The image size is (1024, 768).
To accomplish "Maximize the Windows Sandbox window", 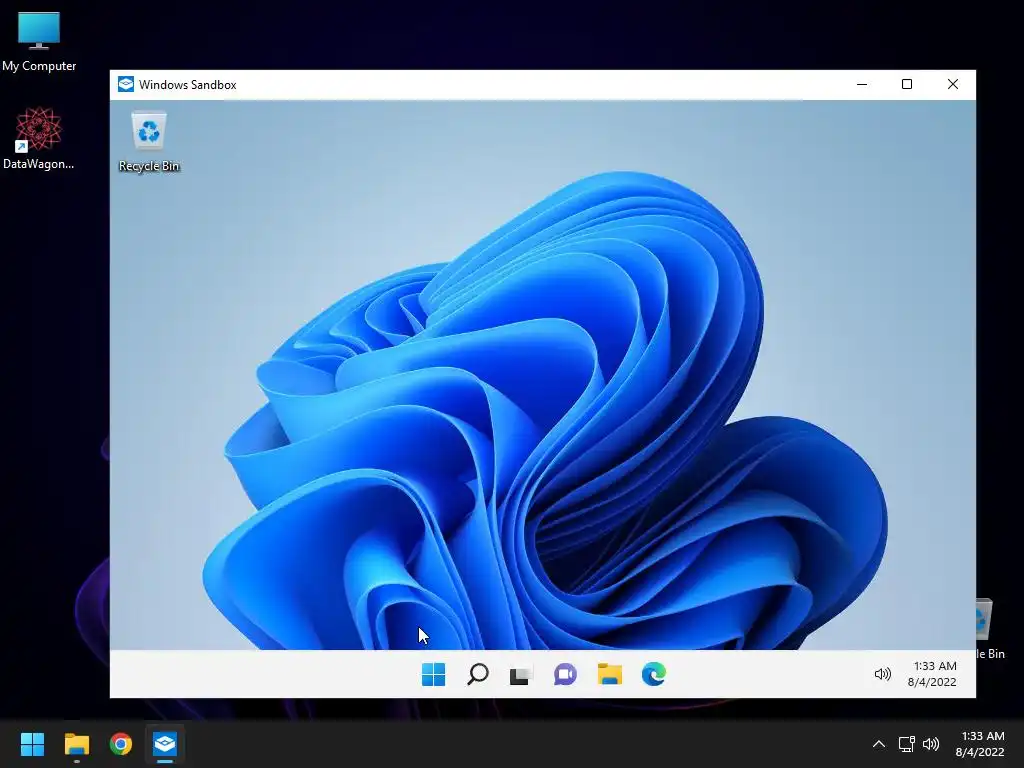I will tap(906, 84).
